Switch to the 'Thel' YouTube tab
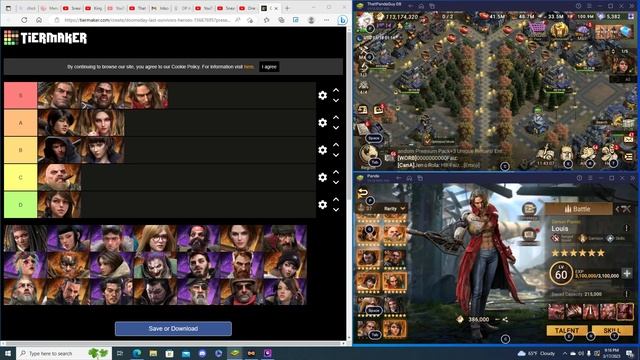The width and height of the screenshot is (640, 360). point(138,8)
